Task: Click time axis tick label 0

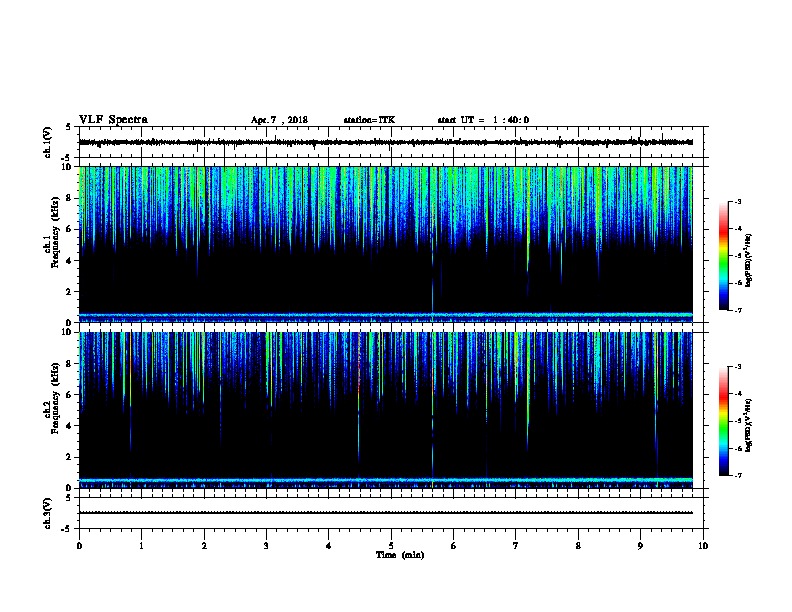Action: [x=79, y=546]
